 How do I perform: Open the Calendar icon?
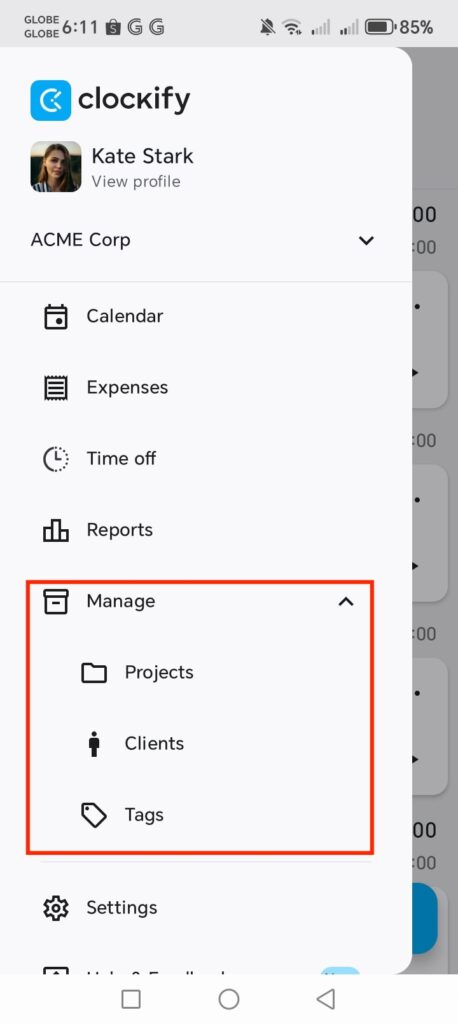56,317
